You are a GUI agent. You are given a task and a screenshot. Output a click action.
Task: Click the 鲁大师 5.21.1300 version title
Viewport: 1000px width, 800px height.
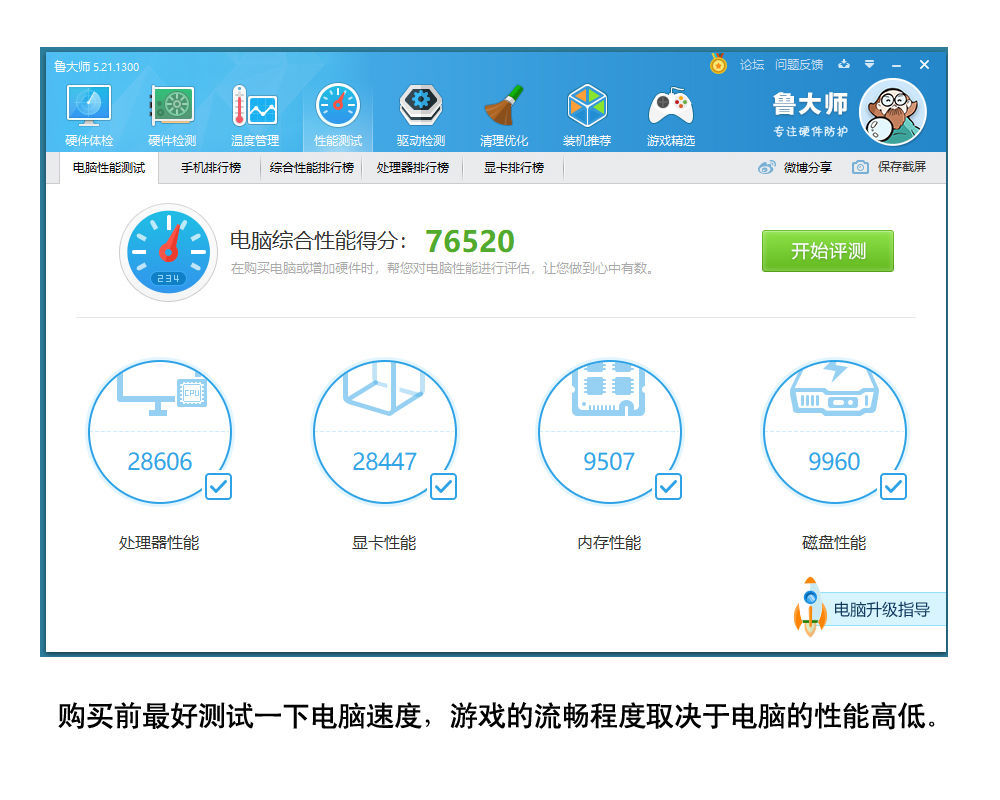point(96,67)
